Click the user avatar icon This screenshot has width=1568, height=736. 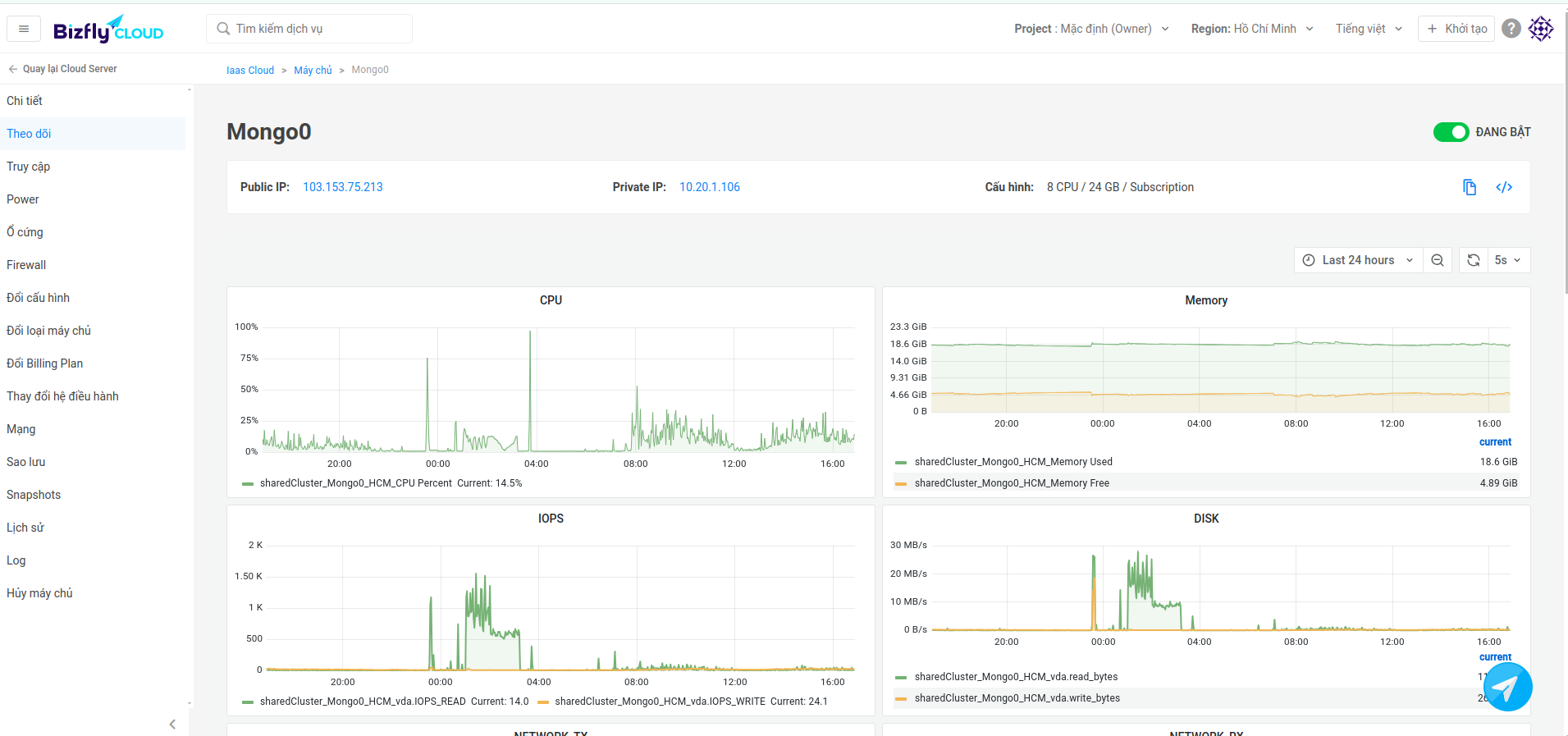coord(1541,29)
